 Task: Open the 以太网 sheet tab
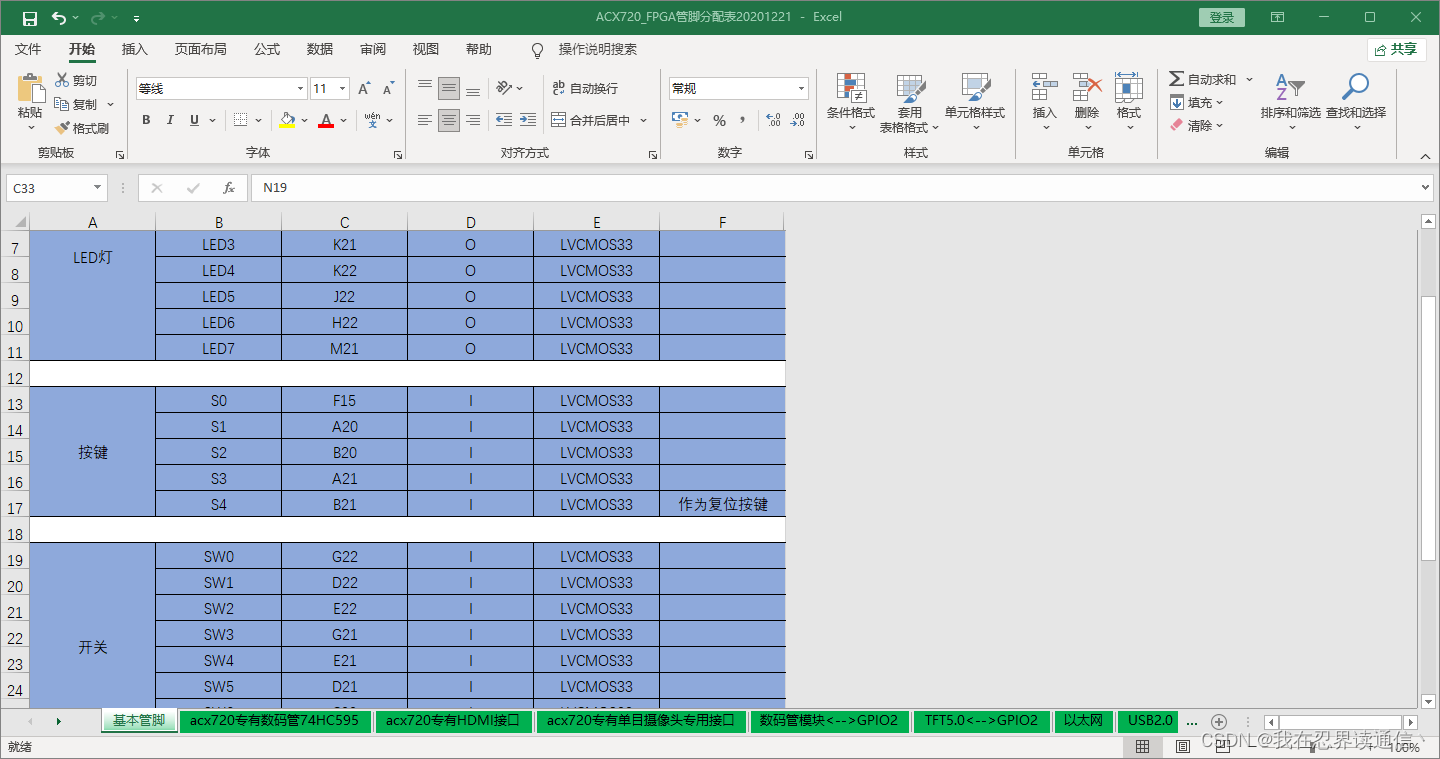[1084, 720]
